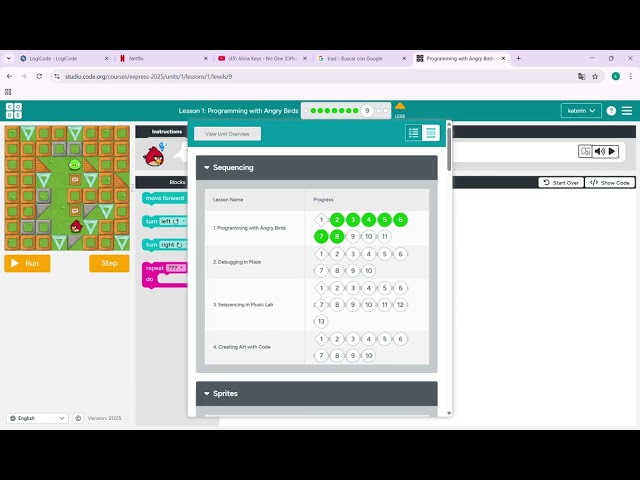Open the turn left angle dropdown
The image size is (640, 480).
click(173, 221)
